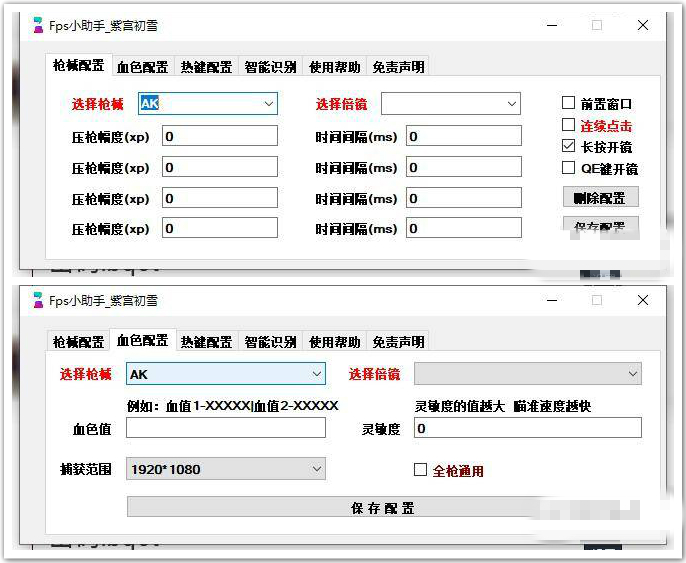Open the 智能识别 tab in the upper window

pyautogui.click(x=270, y=67)
